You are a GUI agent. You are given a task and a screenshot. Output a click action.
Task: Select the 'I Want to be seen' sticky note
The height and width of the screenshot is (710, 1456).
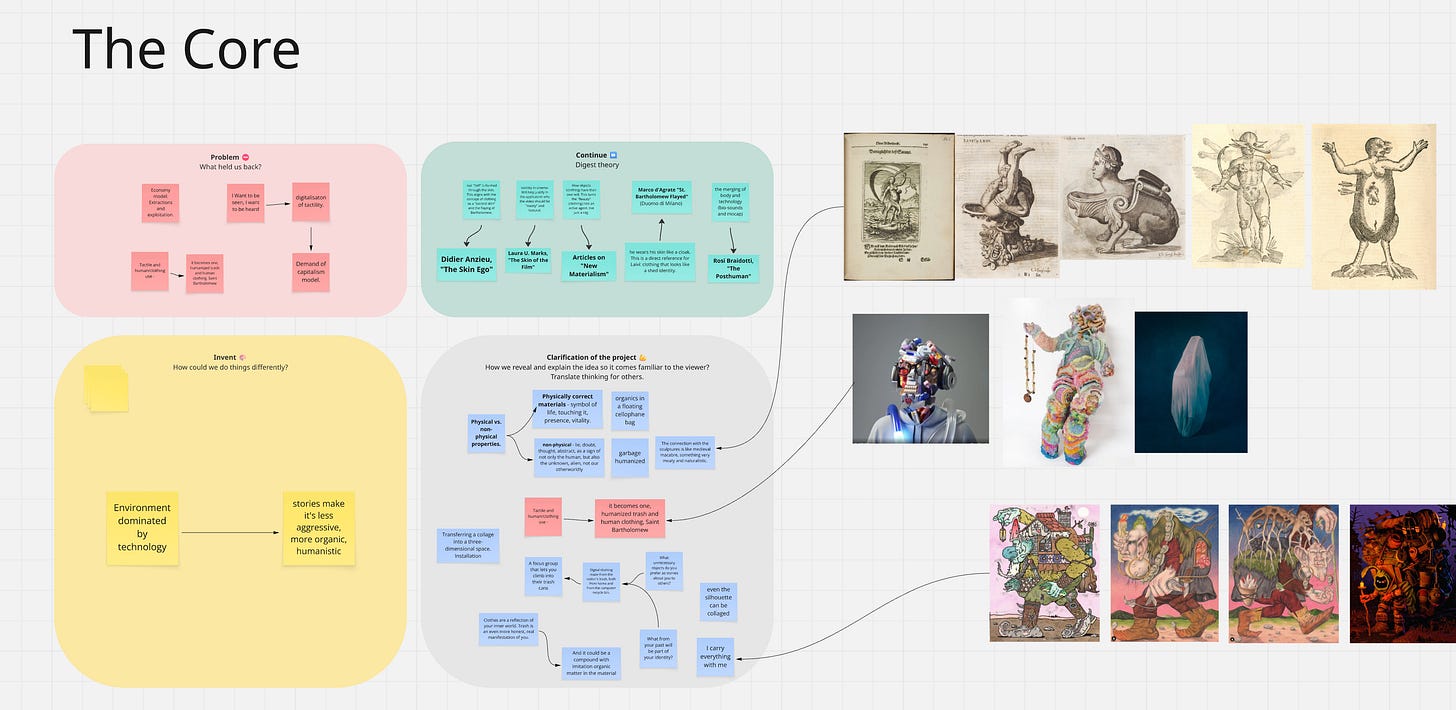243,202
